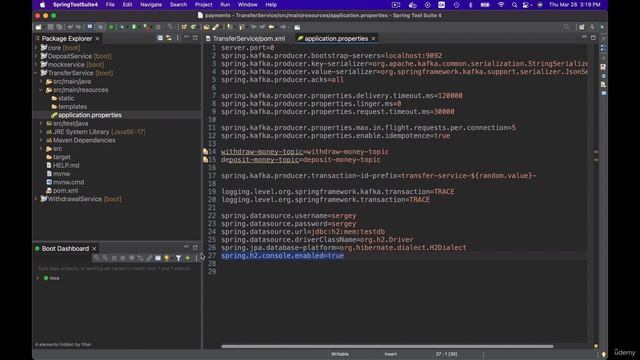Screen dimensions: 640x360
Task: Open Boot Dashboard view menu
Action: (x=196, y=258)
